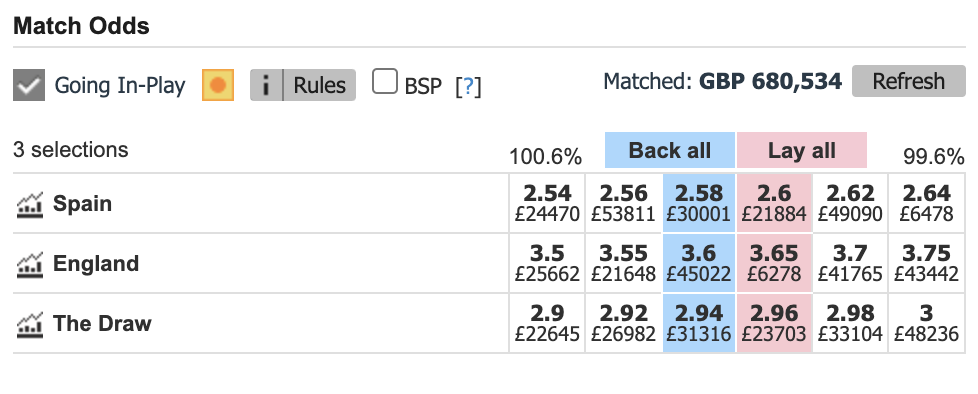Open The Draw price graph icon
Viewport: 978px width, 394px height.
[x=29, y=324]
